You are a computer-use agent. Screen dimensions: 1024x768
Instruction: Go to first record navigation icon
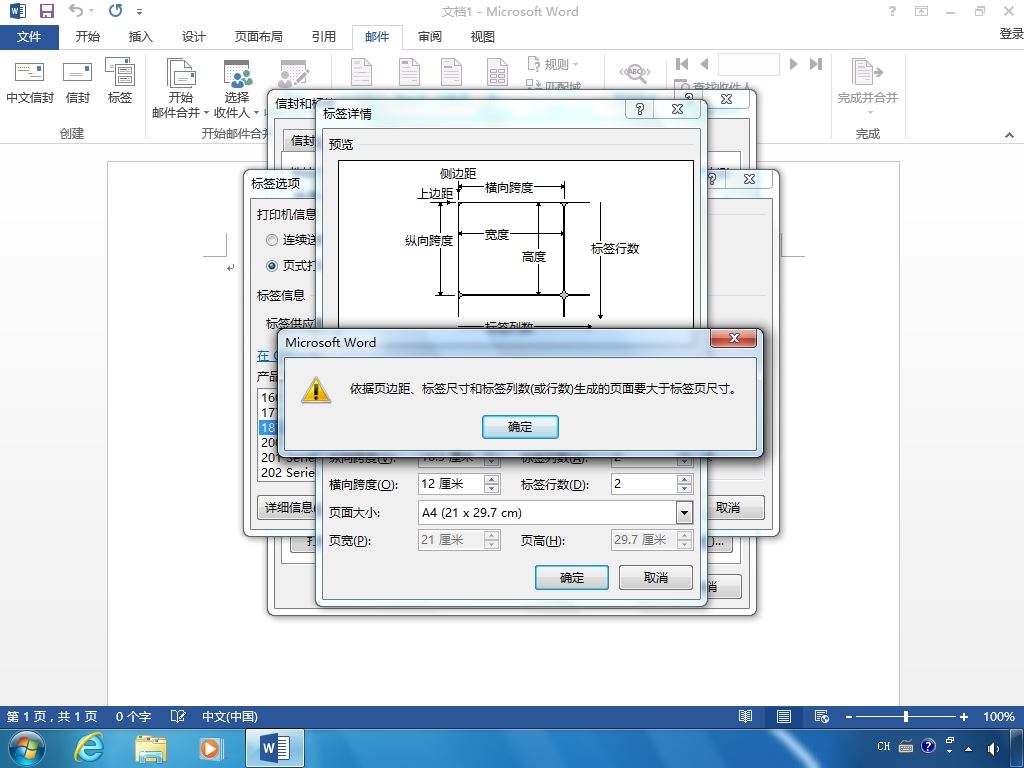coord(682,64)
